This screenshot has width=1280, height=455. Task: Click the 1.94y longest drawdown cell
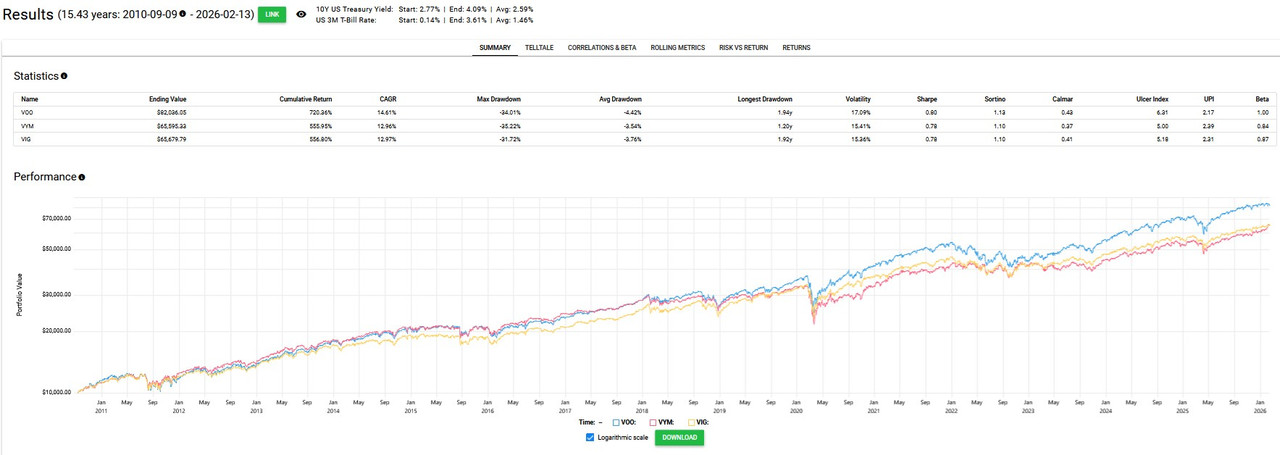click(784, 113)
